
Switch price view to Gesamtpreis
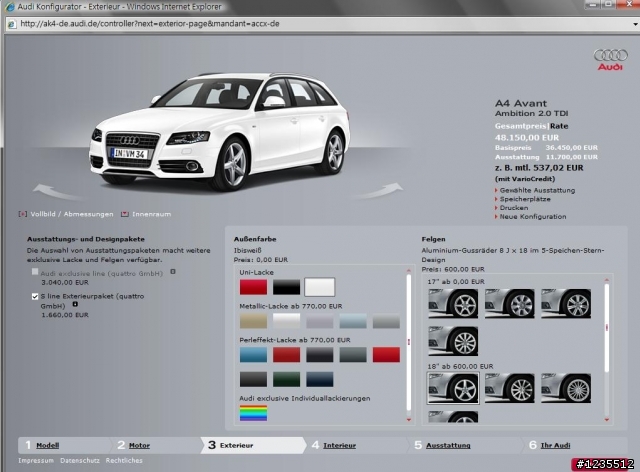click(x=521, y=126)
